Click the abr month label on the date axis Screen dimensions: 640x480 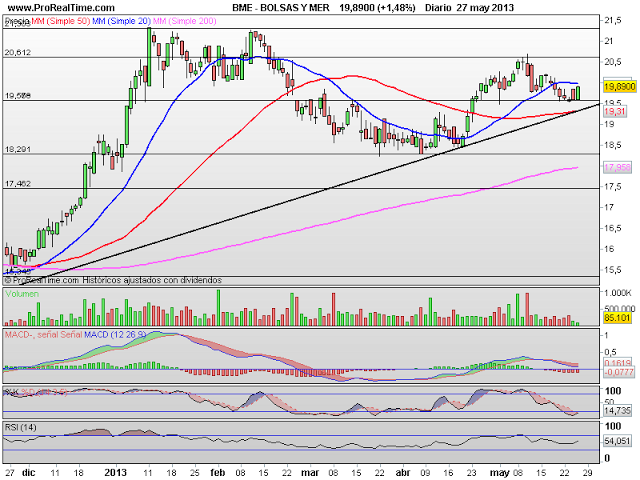(x=403, y=473)
